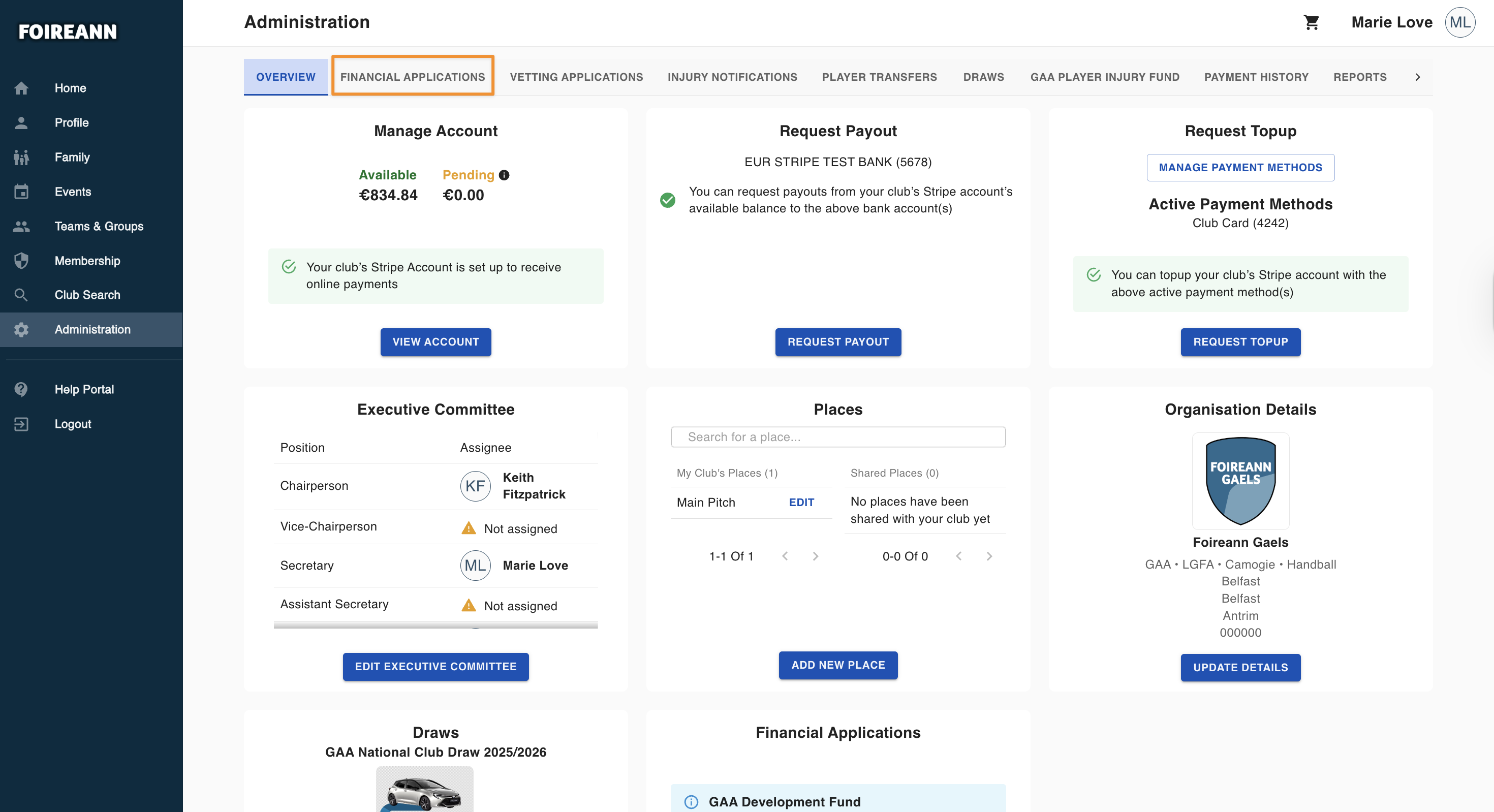The width and height of the screenshot is (1494, 812).
Task: Click the Foireann Gaels club crest
Action: point(1240,481)
